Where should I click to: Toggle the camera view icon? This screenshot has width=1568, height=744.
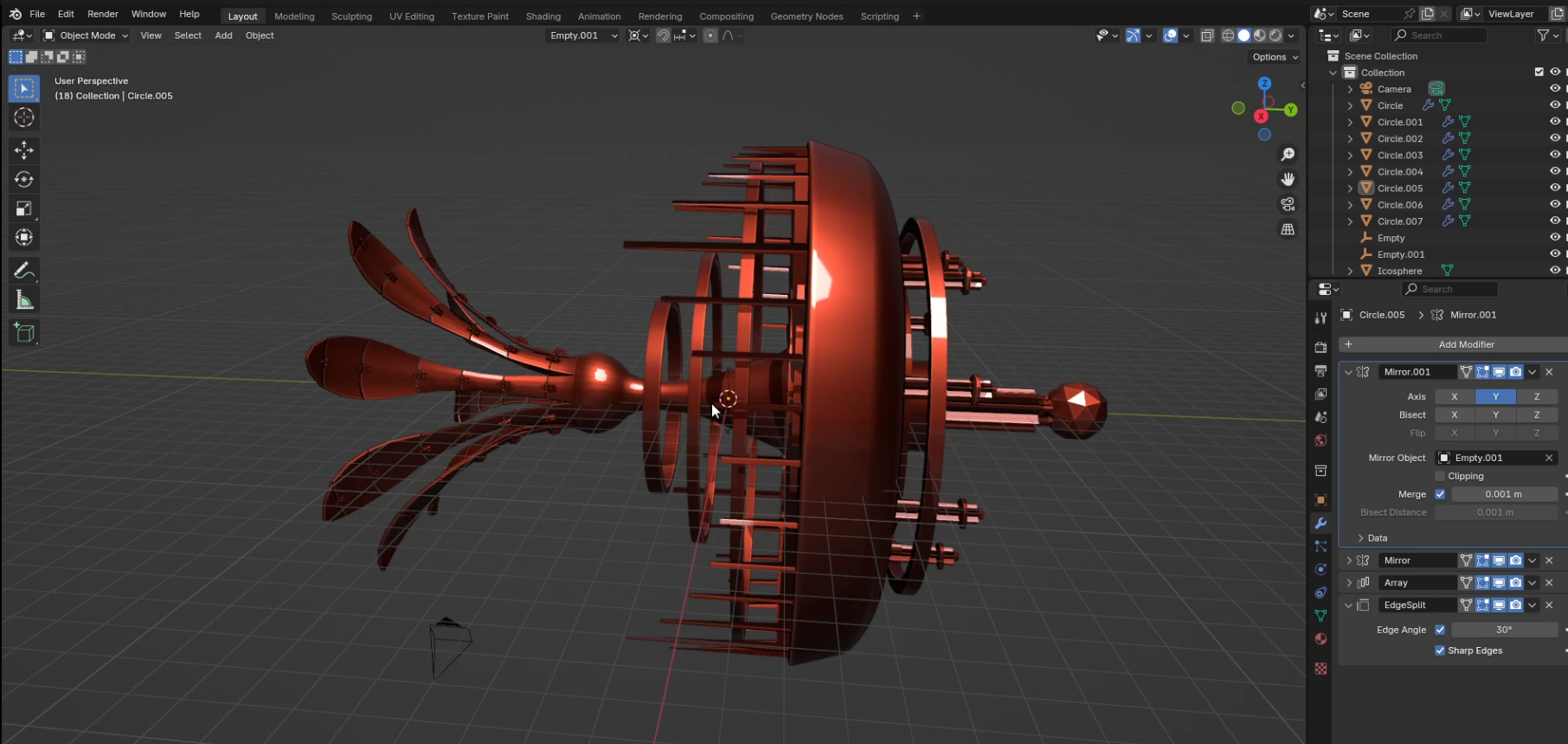tap(1288, 204)
